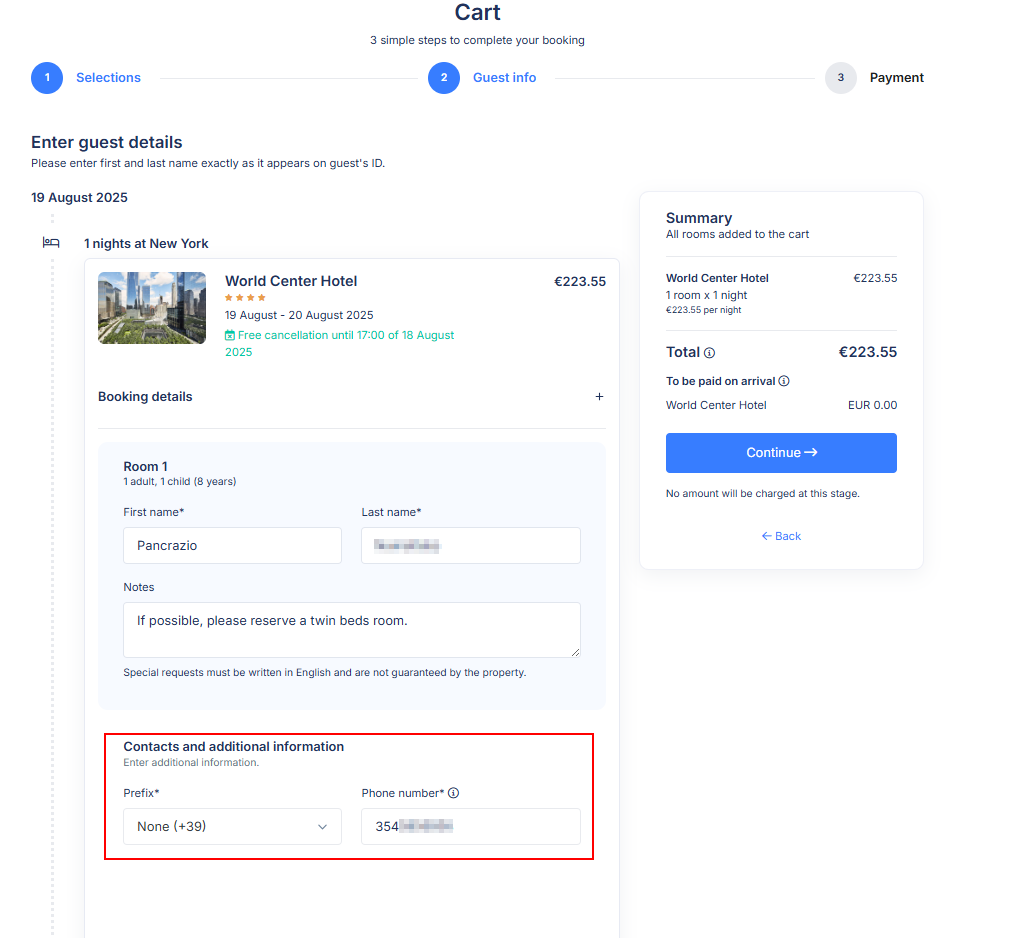Viewport: 1034px width, 938px height.
Task: Click the 'Room 1' heading
Action: tap(145, 466)
